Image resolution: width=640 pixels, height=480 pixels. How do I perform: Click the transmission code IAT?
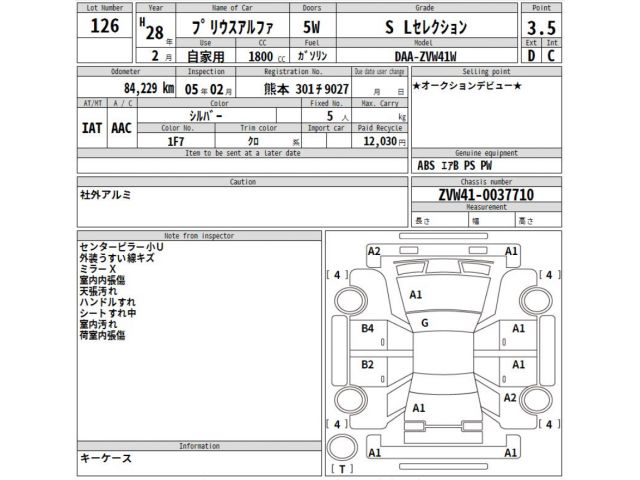pyautogui.click(x=92, y=128)
